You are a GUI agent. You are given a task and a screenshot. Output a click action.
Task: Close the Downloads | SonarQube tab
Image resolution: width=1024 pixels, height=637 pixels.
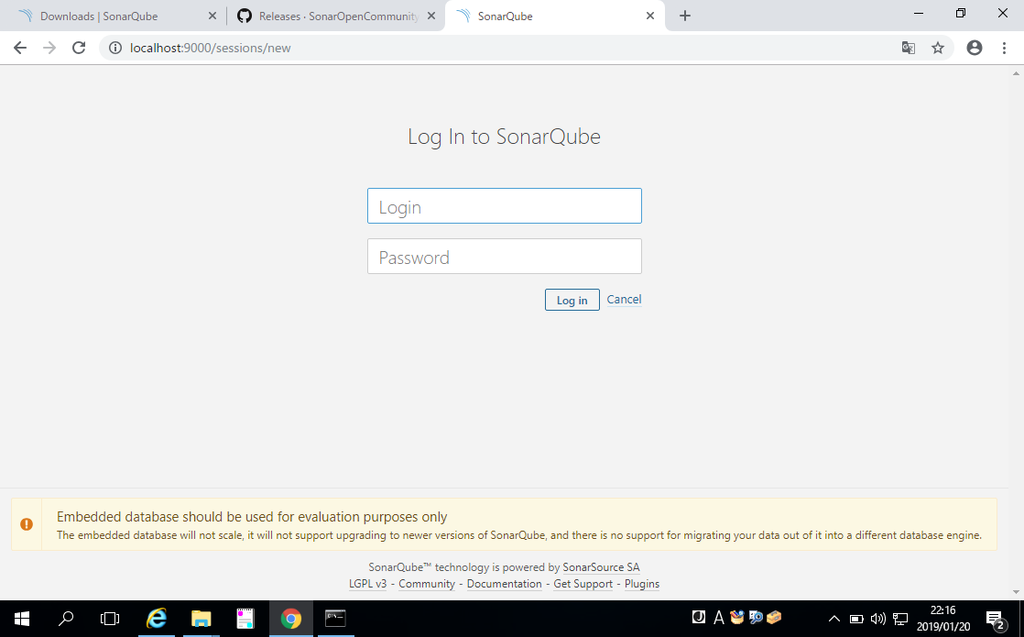click(212, 16)
